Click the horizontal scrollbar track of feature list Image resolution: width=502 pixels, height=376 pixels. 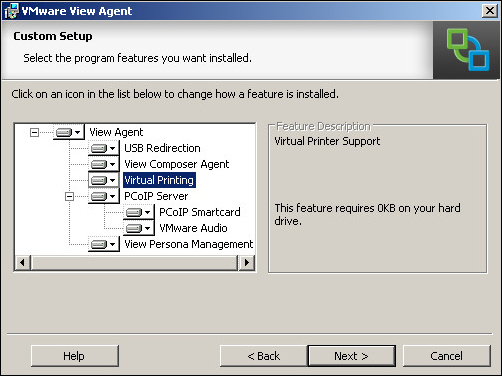[135, 262]
